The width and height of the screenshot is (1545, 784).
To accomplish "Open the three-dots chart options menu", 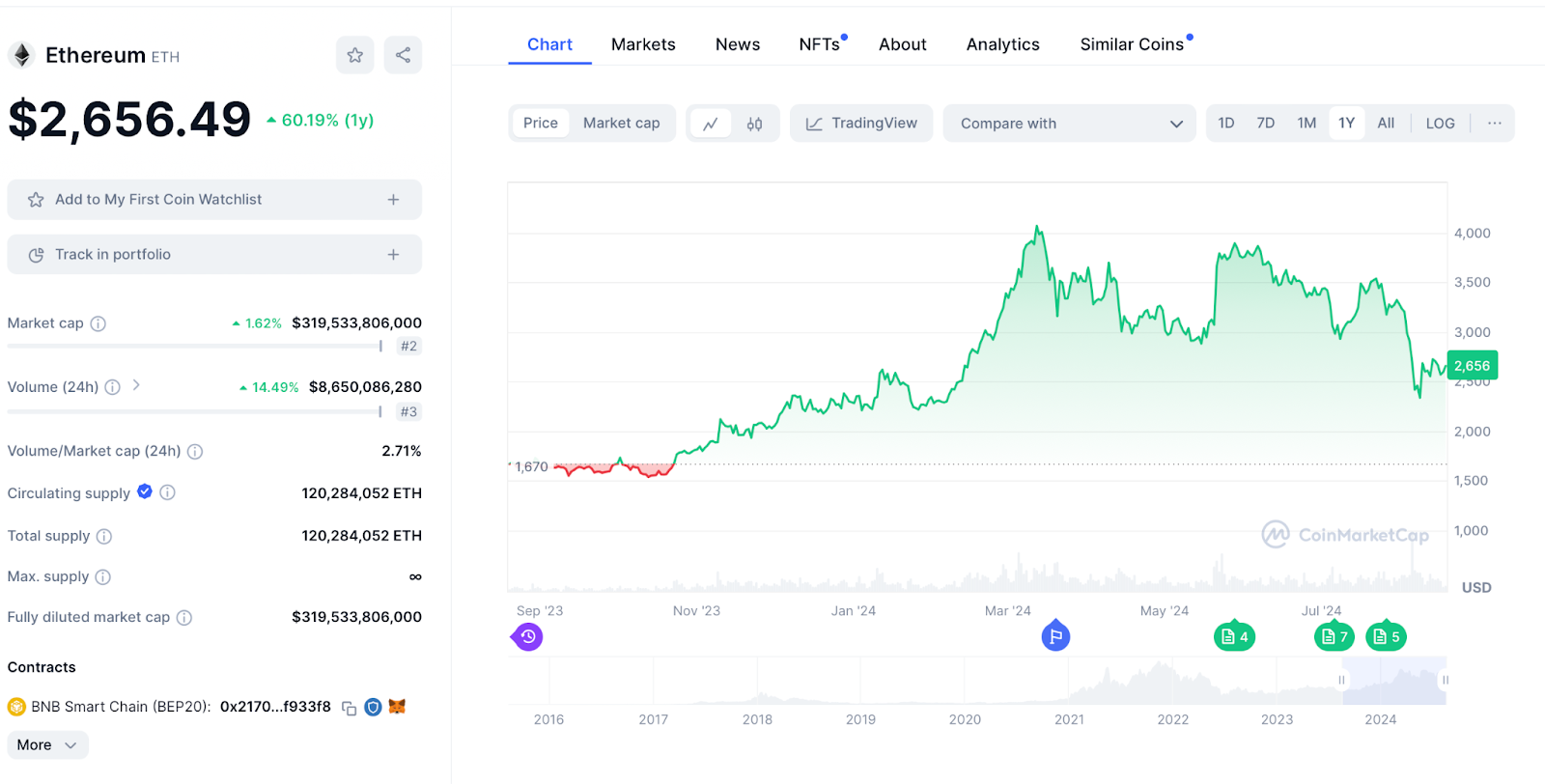I will [1494, 124].
